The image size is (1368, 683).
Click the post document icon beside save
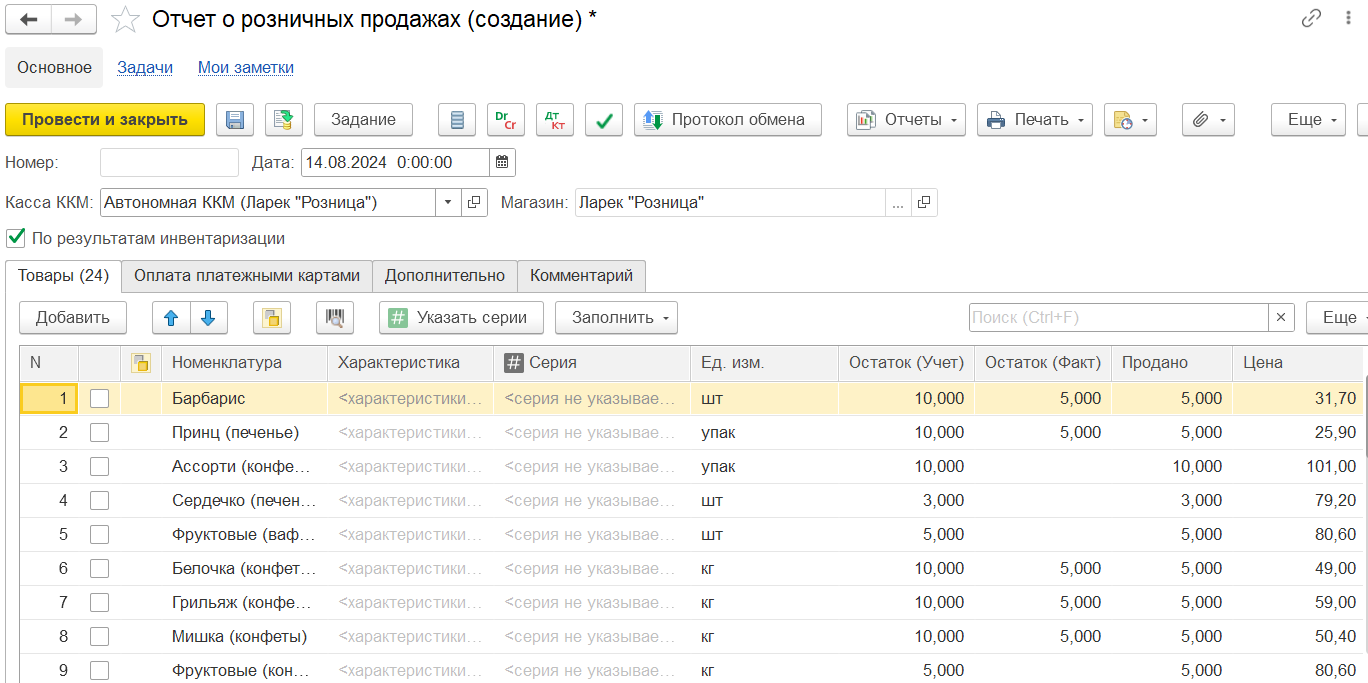[284, 120]
